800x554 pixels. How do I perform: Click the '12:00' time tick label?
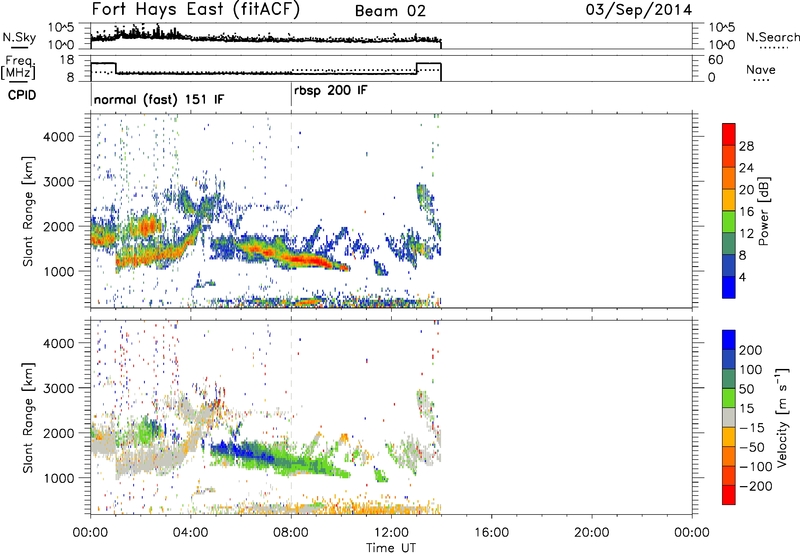(x=391, y=533)
